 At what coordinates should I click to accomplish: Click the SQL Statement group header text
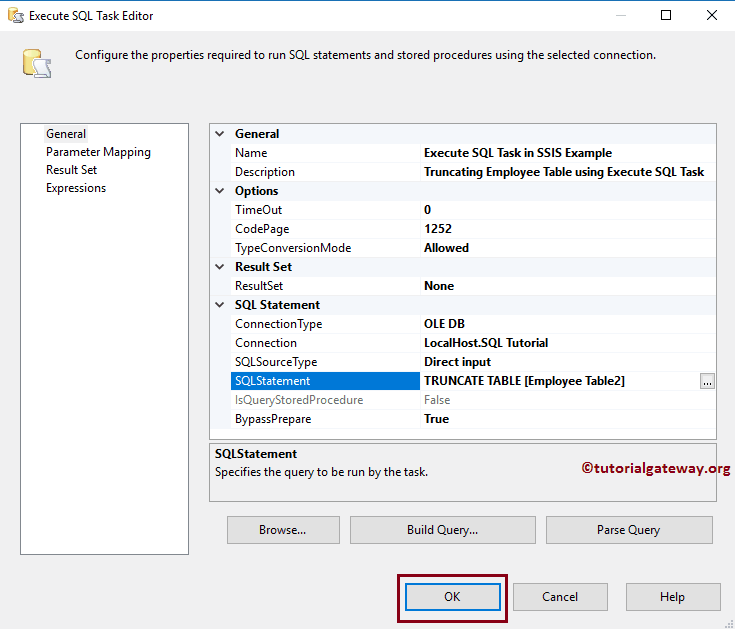(x=278, y=305)
